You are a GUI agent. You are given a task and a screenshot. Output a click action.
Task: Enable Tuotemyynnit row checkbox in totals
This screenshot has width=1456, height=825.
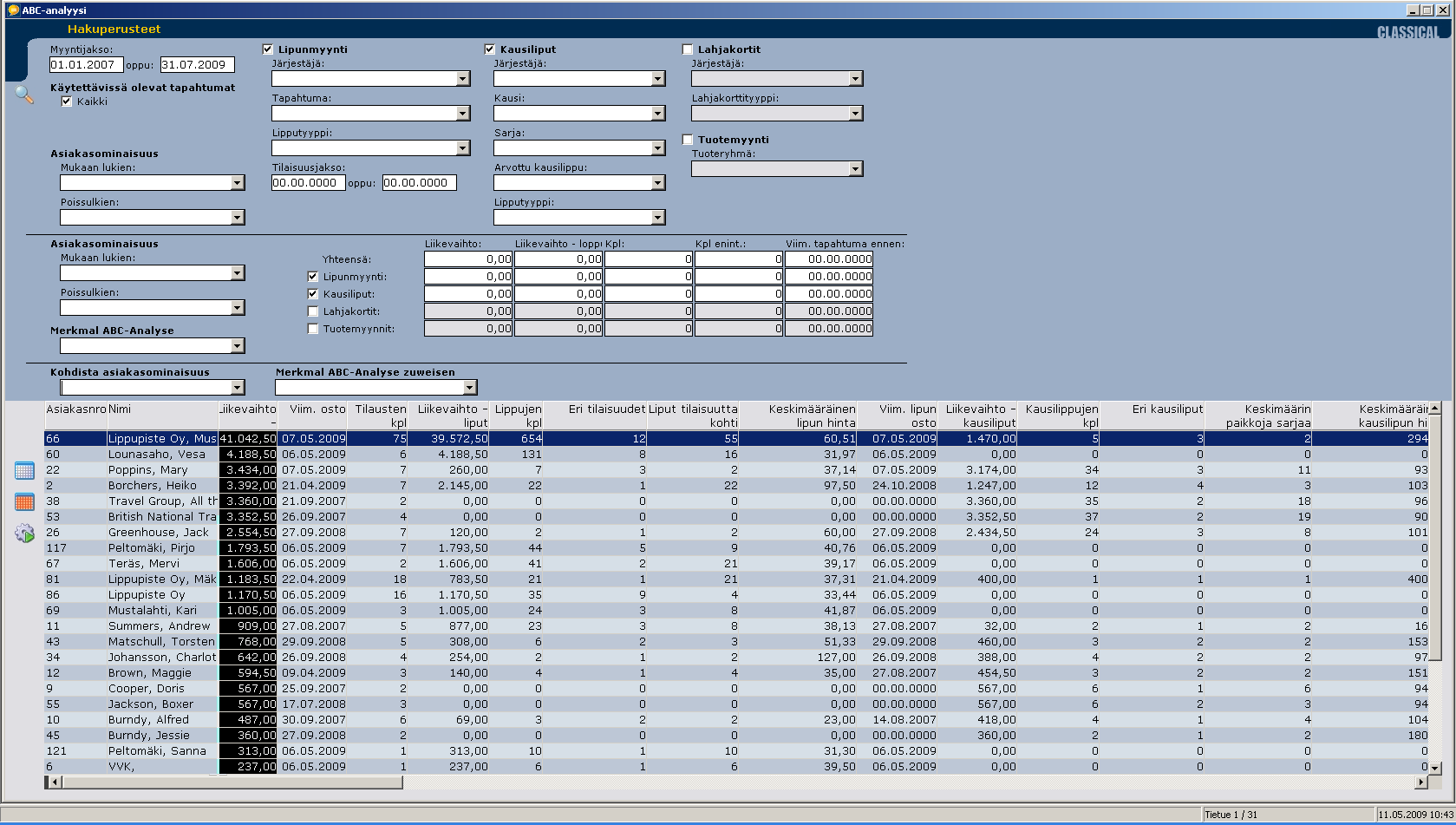pyautogui.click(x=313, y=329)
